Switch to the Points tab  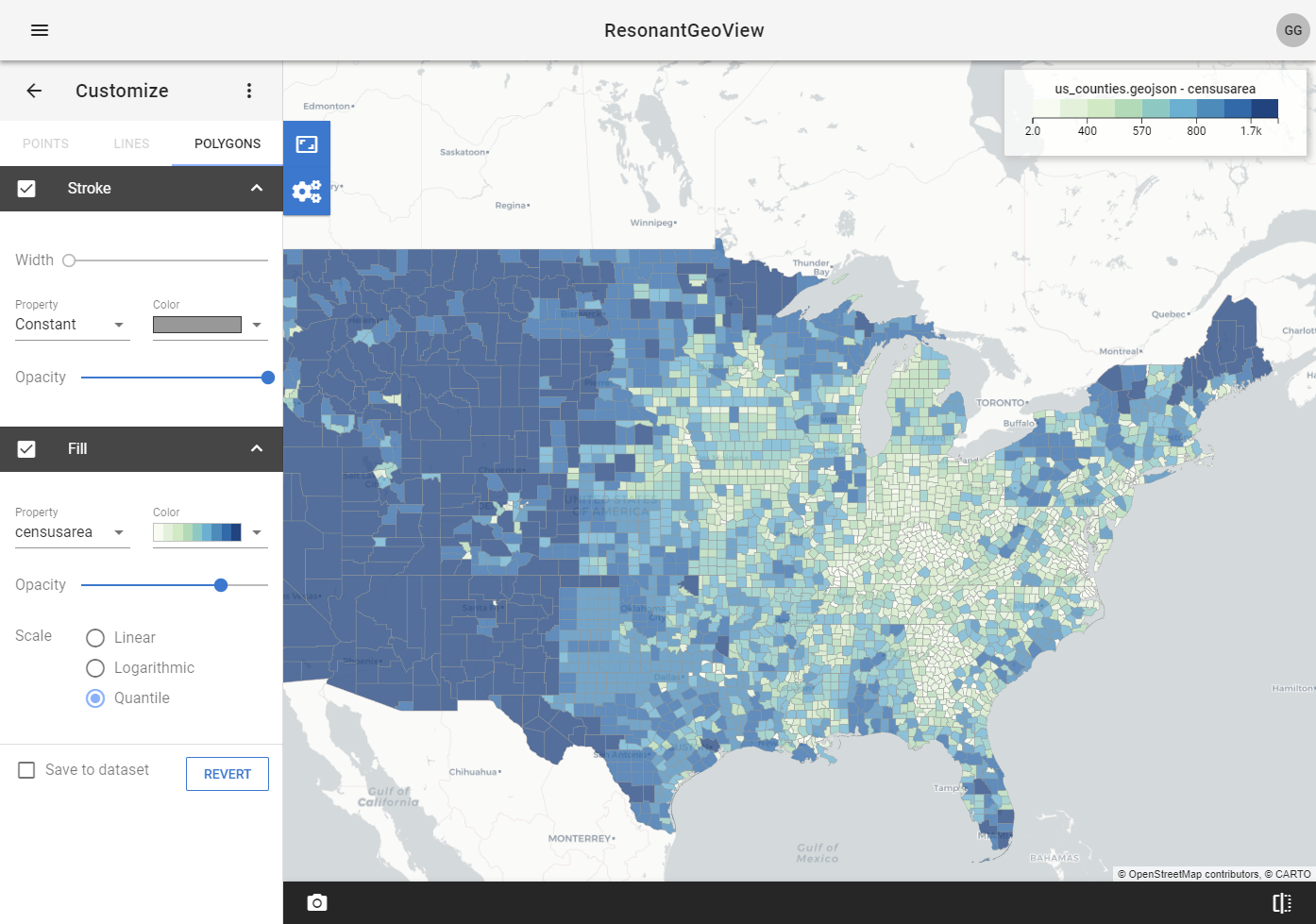click(45, 143)
